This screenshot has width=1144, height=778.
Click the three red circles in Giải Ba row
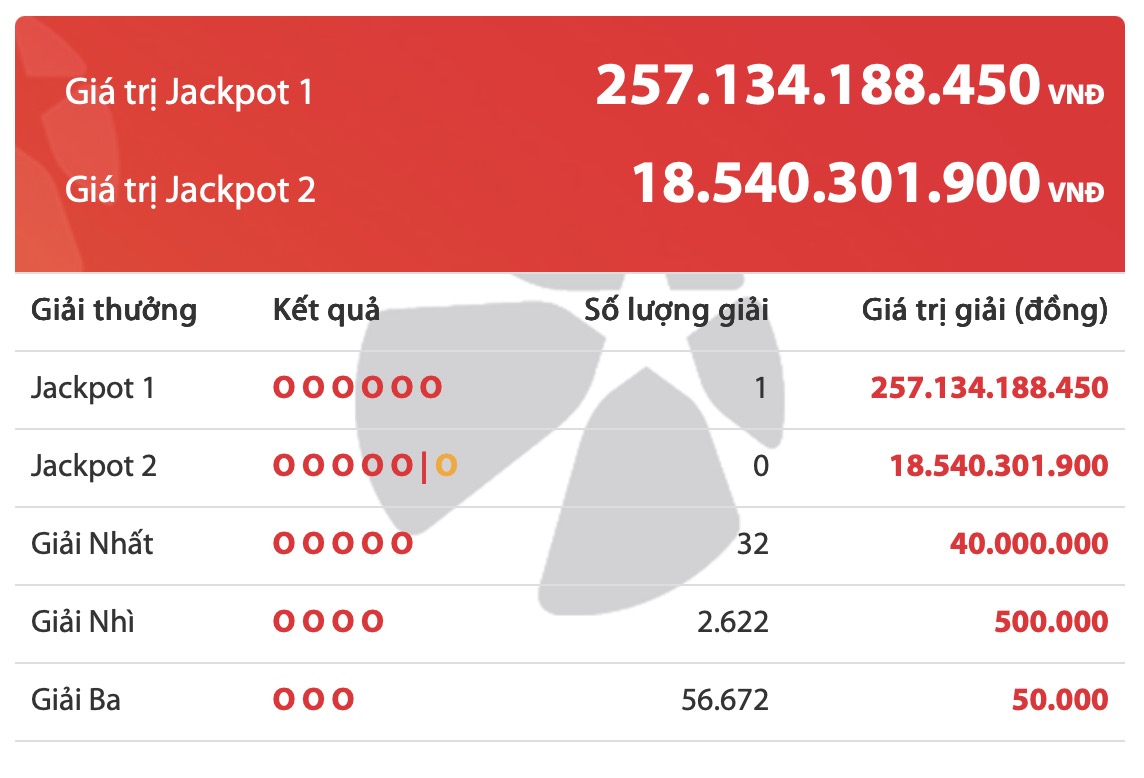(x=314, y=699)
